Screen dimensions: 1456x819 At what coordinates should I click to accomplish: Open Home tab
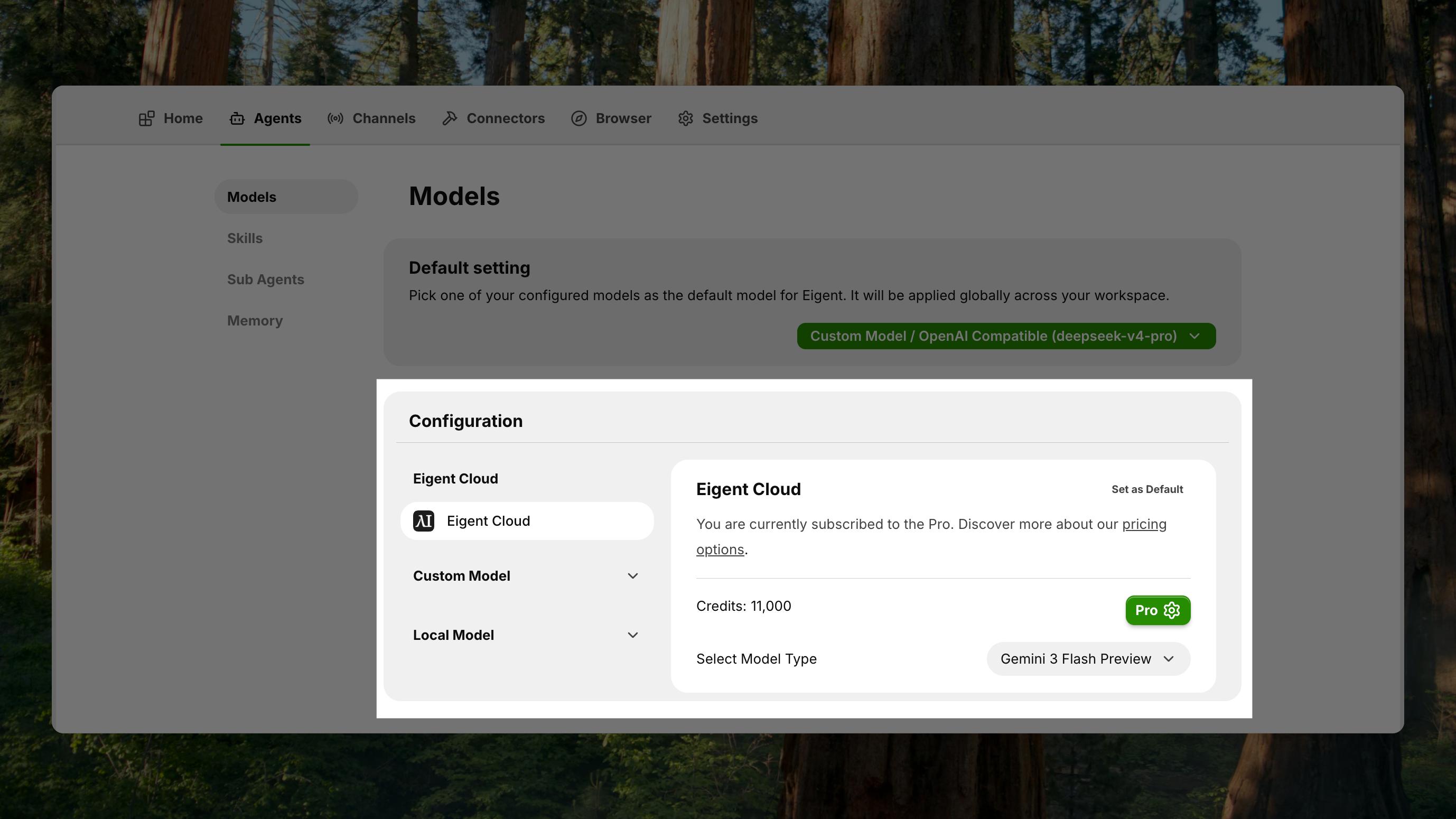(x=171, y=118)
